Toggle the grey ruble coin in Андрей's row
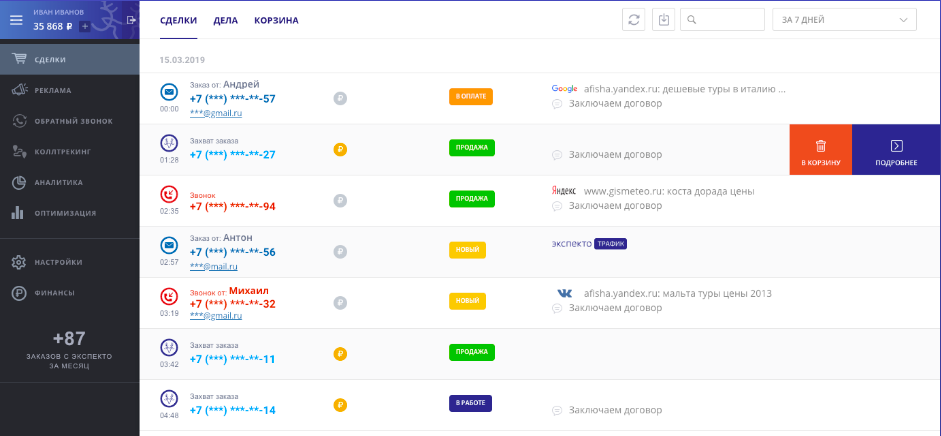The image size is (941, 436). click(340, 98)
